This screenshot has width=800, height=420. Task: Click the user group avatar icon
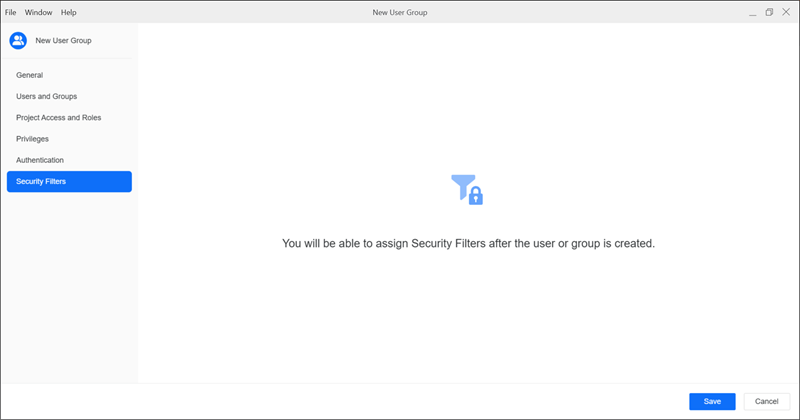[18, 41]
